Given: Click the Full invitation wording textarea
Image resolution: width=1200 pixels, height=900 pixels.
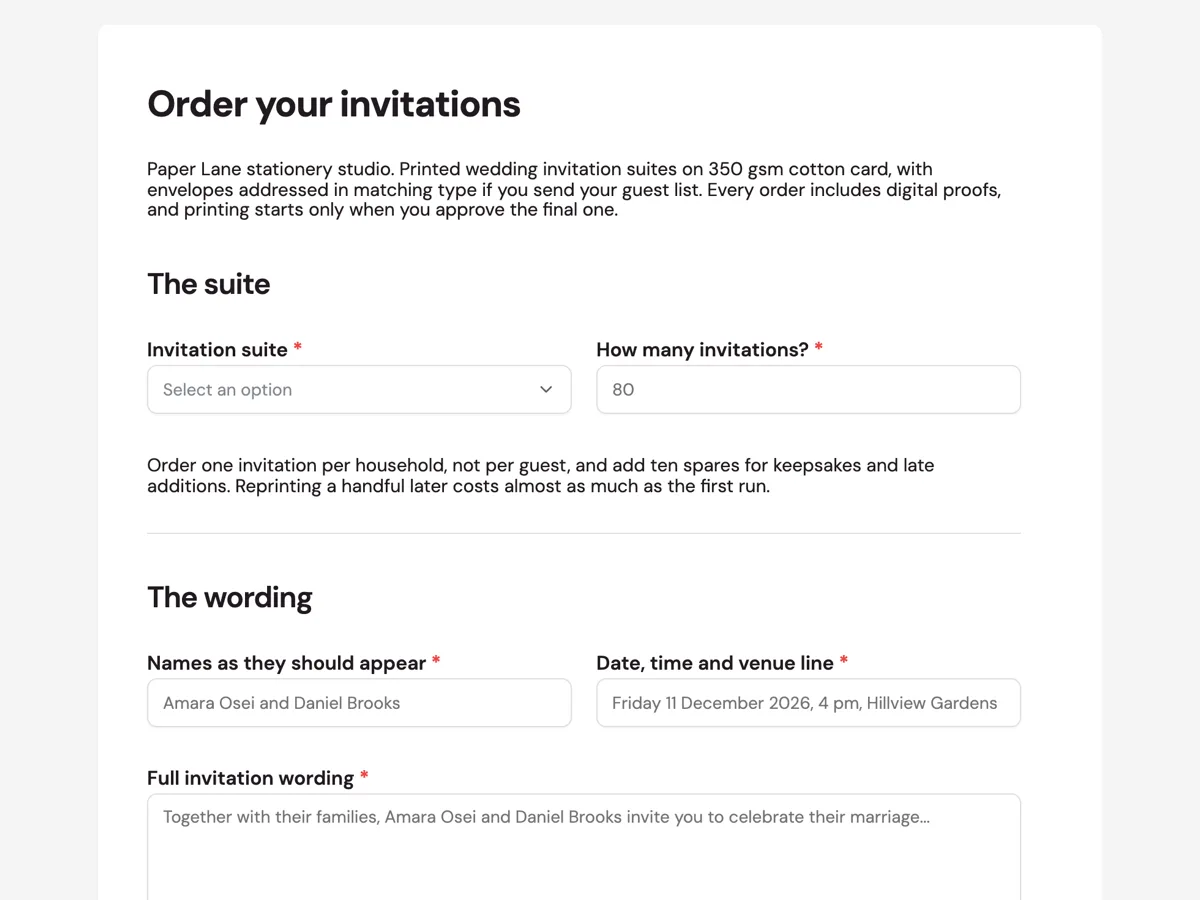Looking at the screenshot, I should [x=584, y=848].
